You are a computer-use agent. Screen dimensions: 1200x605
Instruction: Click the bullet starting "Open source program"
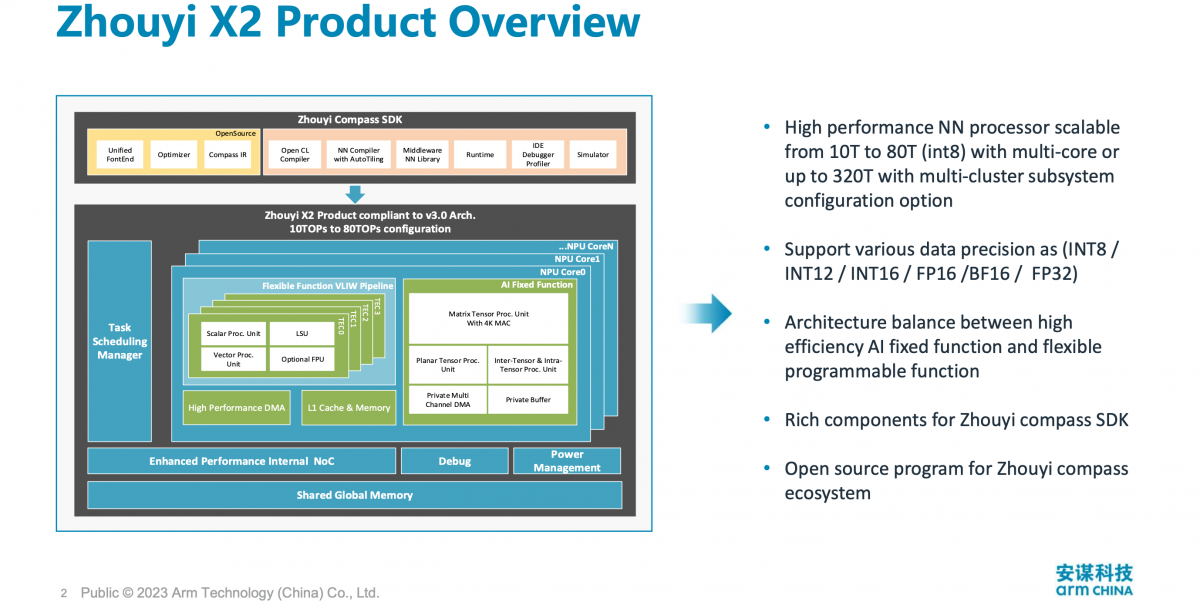coord(956,480)
